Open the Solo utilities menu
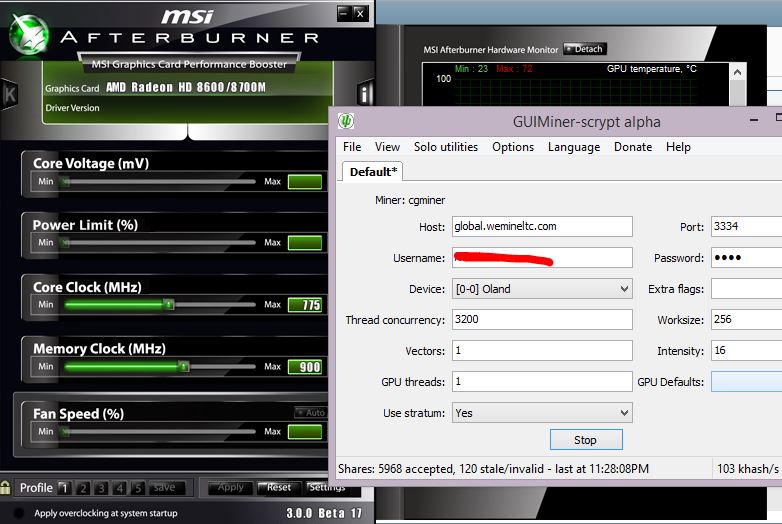 pyautogui.click(x=446, y=147)
